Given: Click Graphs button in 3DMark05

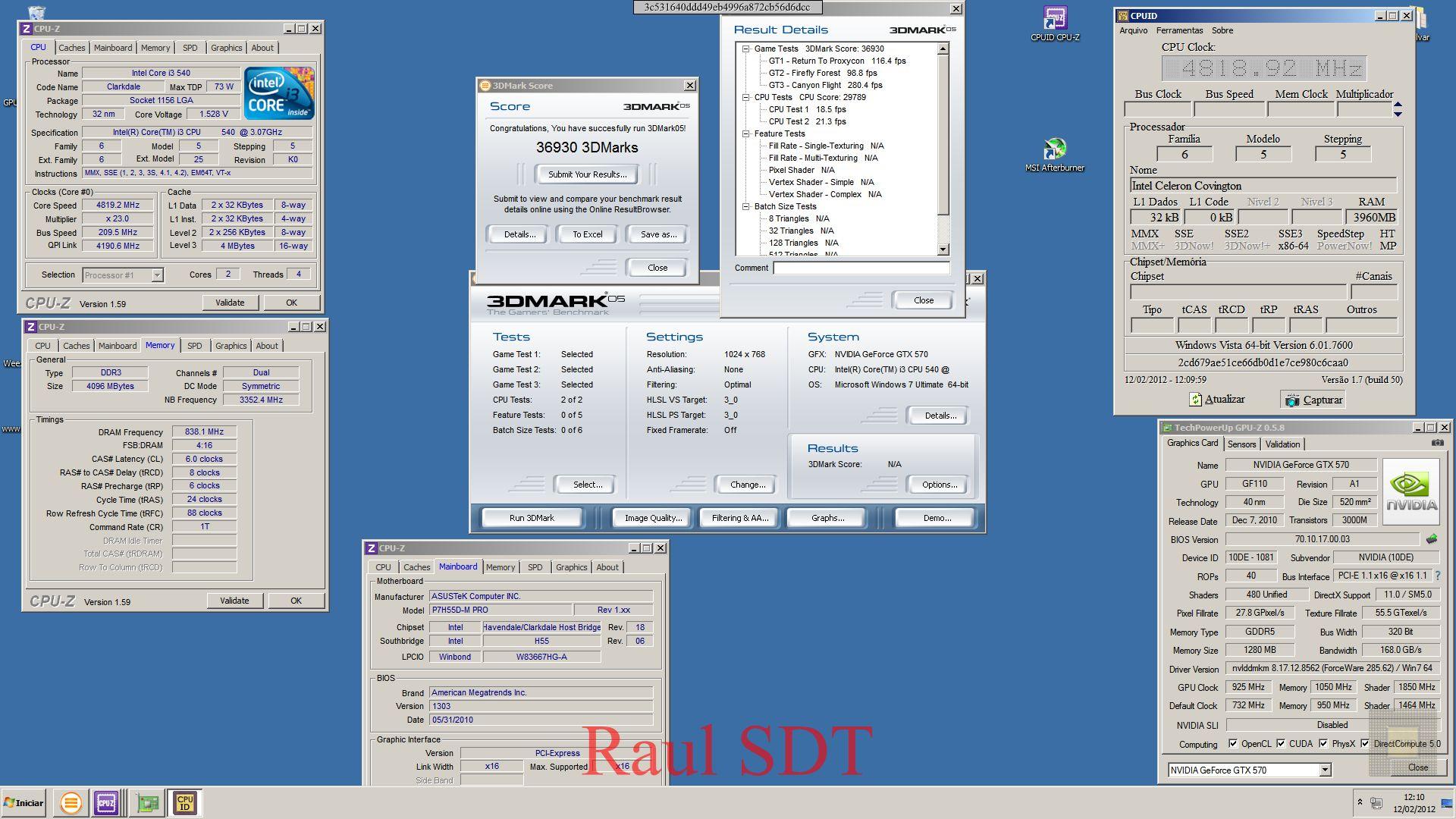Looking at the screenshot, I should point(827,518).
